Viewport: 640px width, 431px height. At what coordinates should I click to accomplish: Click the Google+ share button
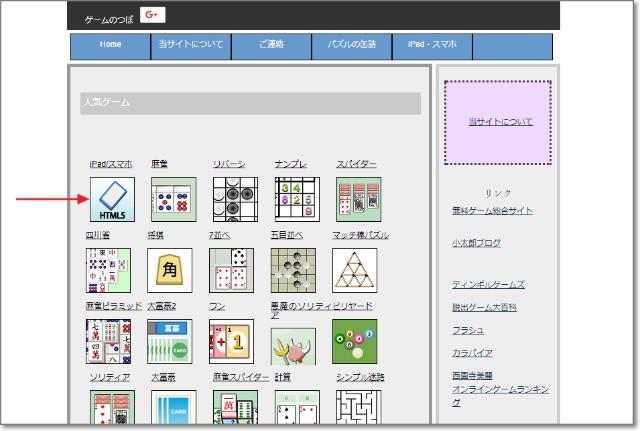[x=152, y=14]
